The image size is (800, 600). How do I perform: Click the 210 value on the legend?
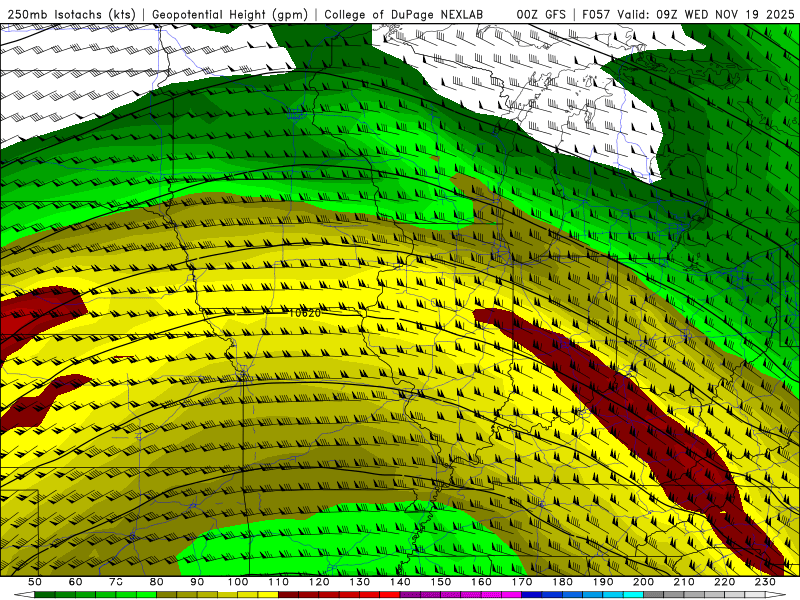pos(684,582)
